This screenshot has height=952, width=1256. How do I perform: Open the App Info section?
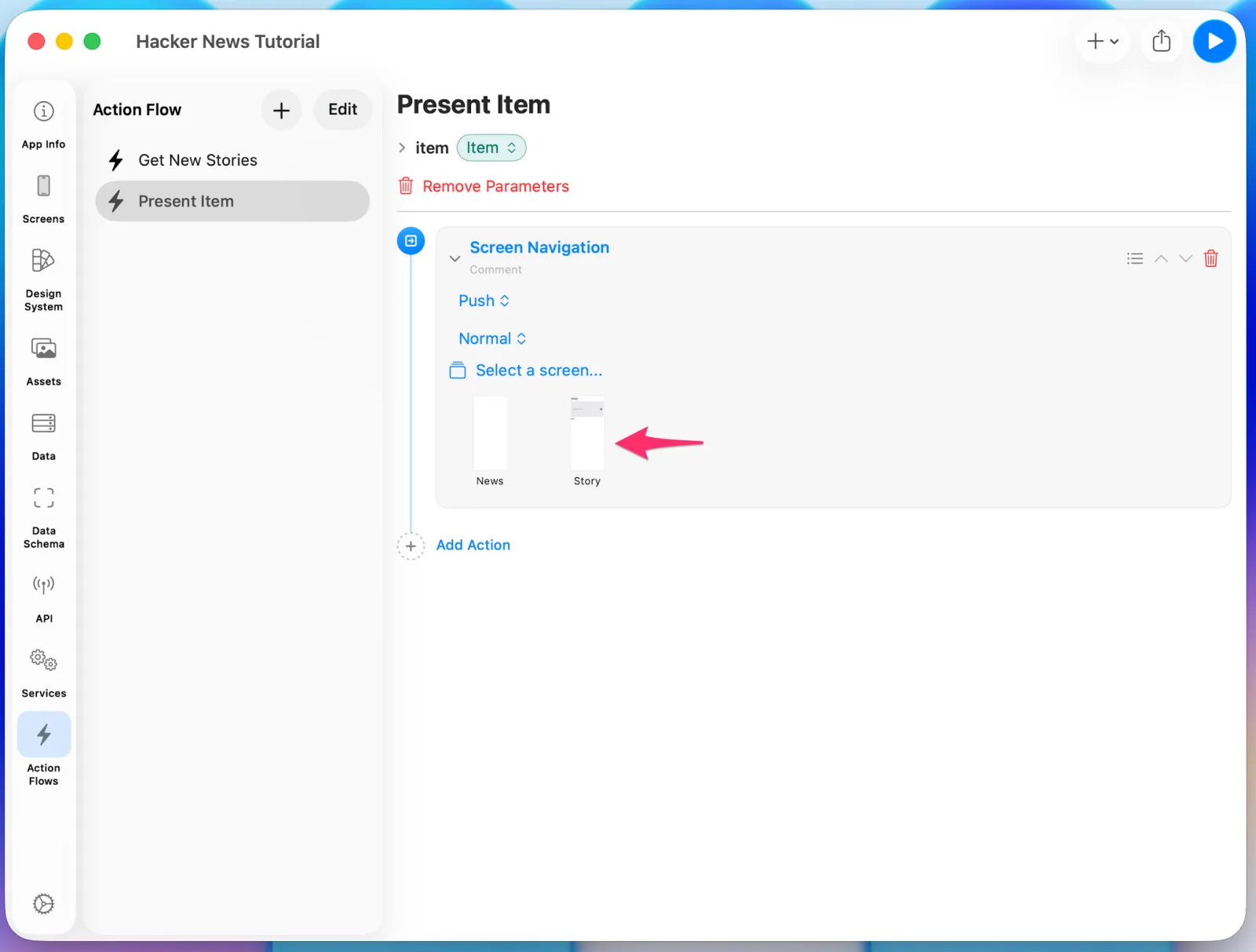point(43,123)
